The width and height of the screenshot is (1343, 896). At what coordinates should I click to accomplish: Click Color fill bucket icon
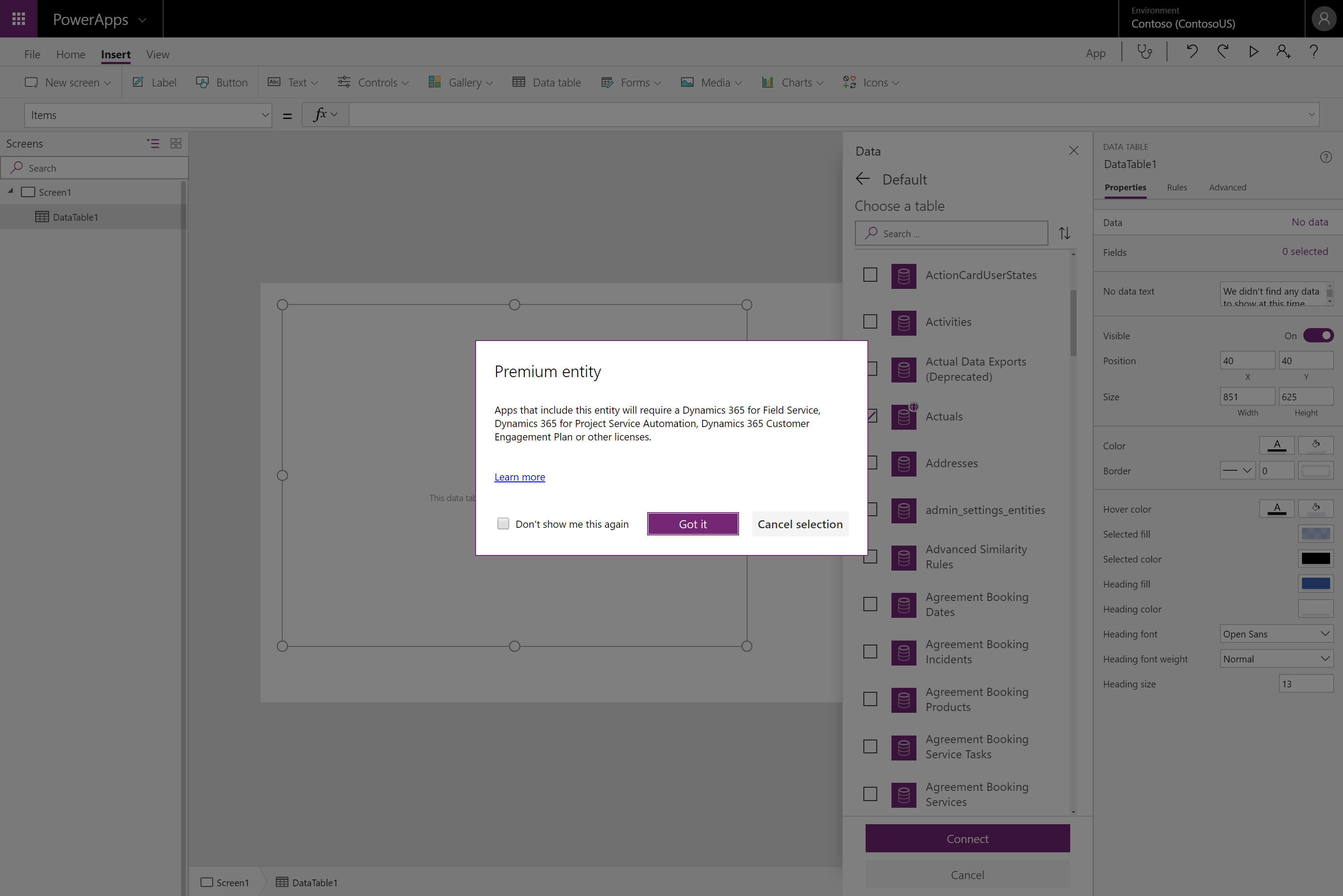[x=1315, y=445]
